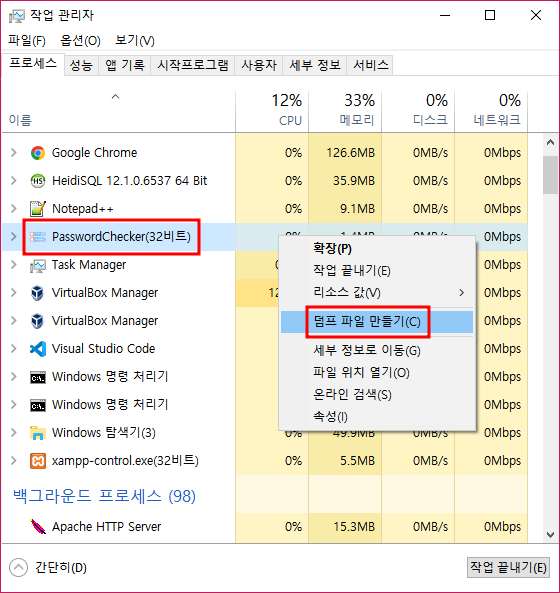Select the Google Chrome process name

[x=94, y=153]
